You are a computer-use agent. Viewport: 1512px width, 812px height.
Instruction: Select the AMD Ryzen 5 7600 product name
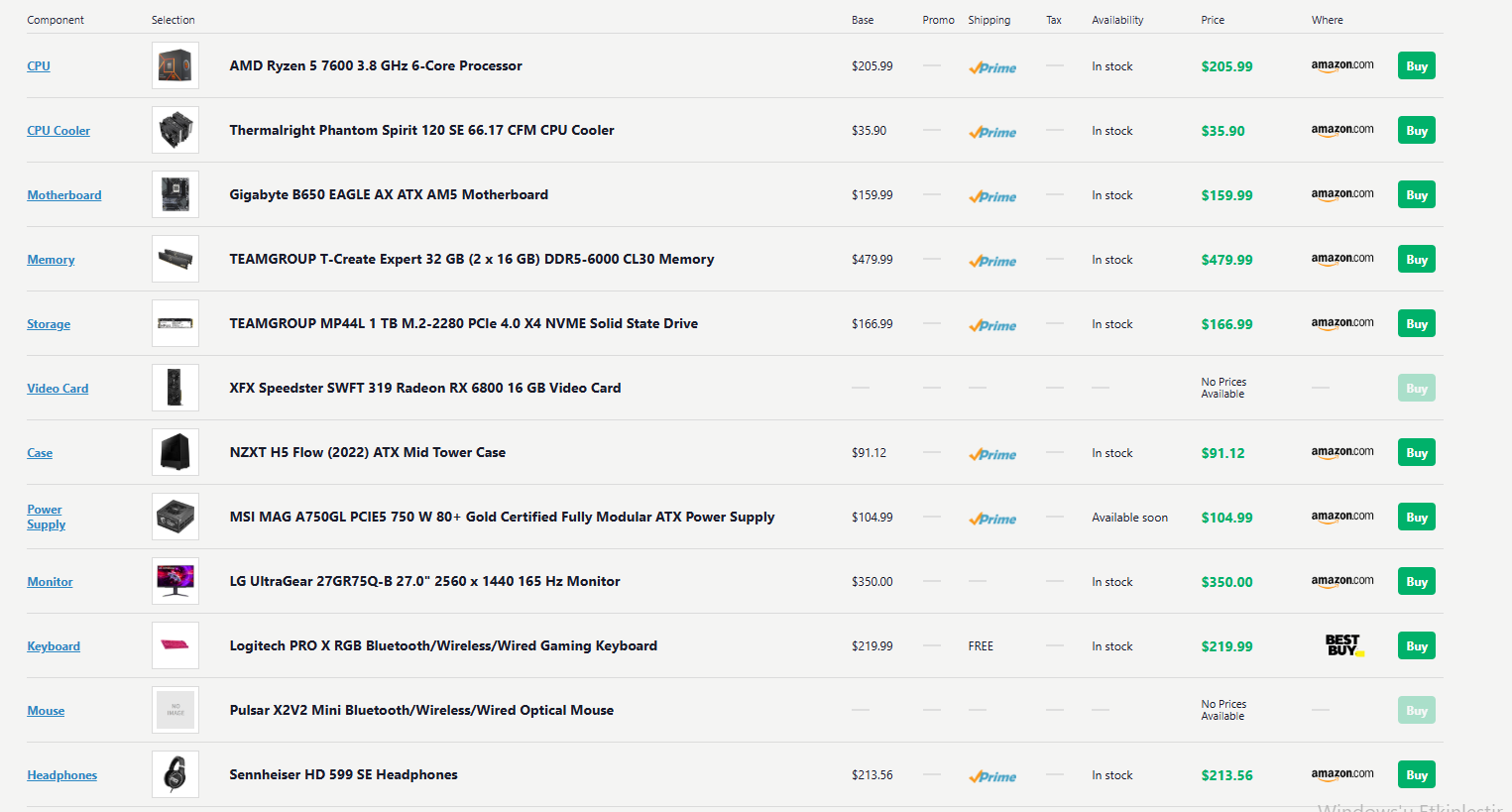[376, 65]
